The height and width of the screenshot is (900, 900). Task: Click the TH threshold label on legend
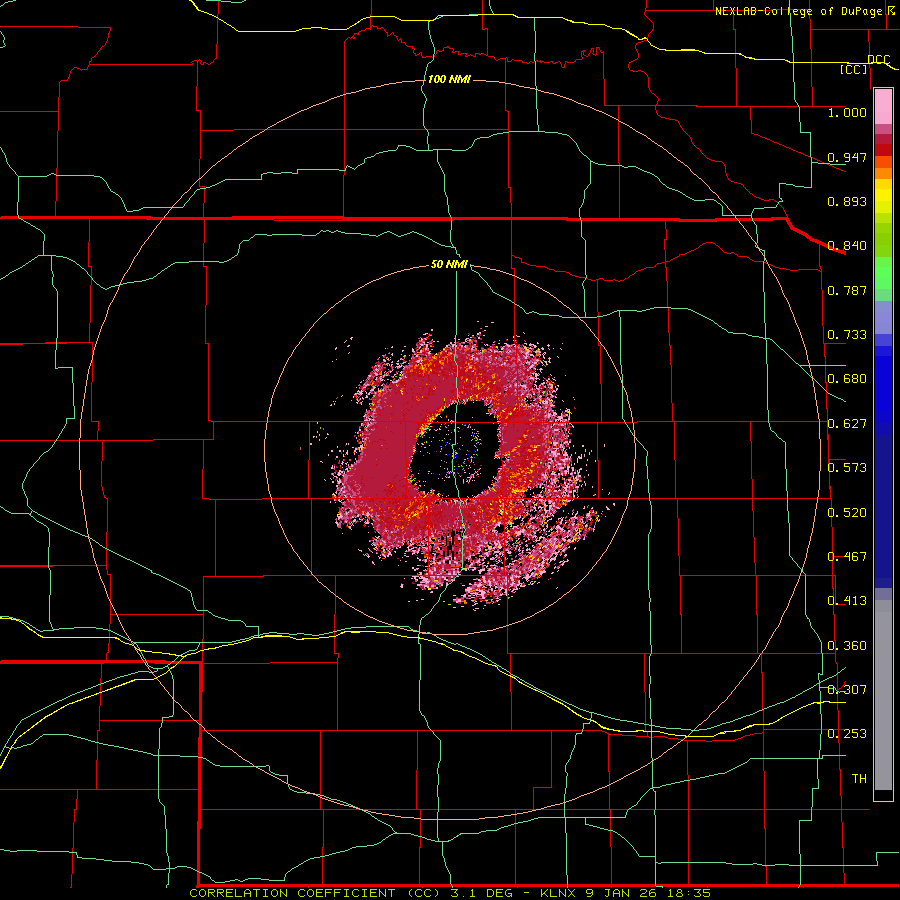(x=859, y=779)
